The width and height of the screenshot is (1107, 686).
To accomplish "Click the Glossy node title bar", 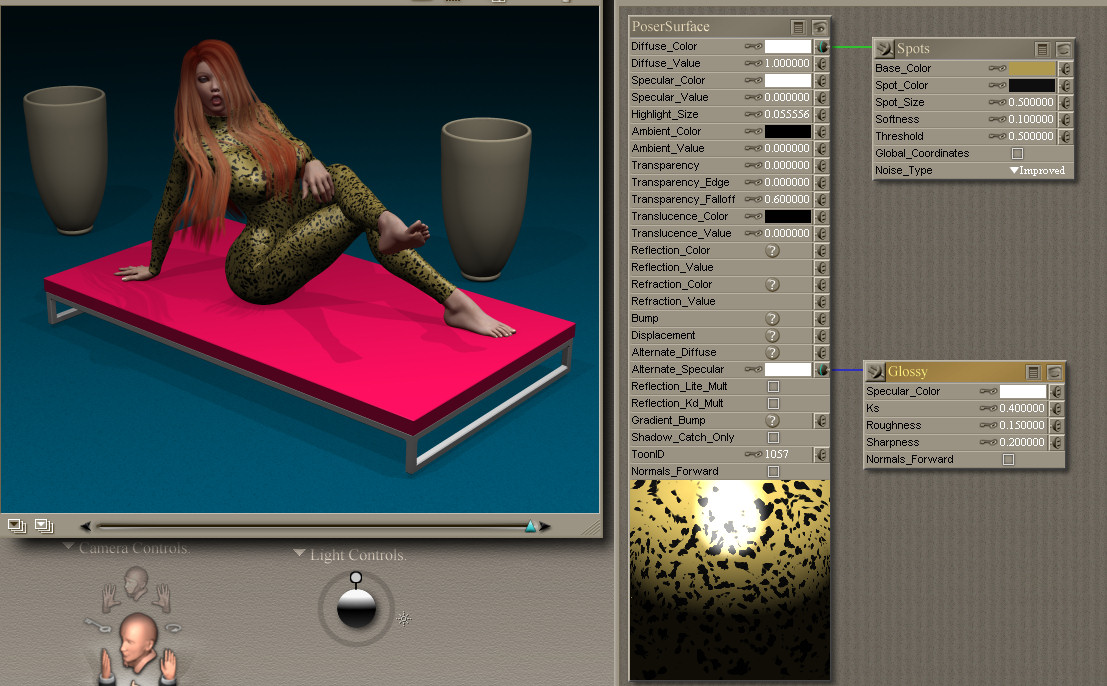I will click(x=950, y=372).
